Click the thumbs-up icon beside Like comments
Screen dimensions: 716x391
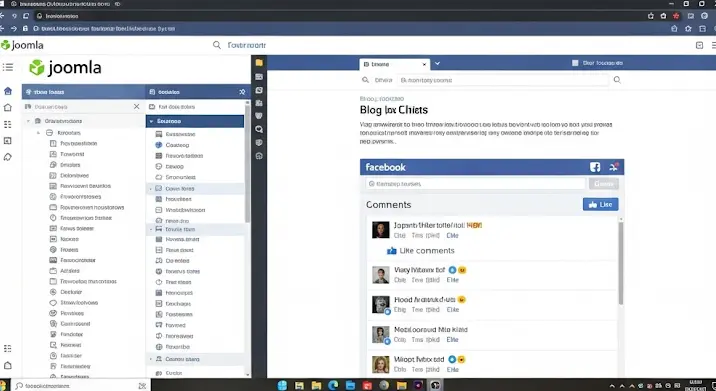391,251
